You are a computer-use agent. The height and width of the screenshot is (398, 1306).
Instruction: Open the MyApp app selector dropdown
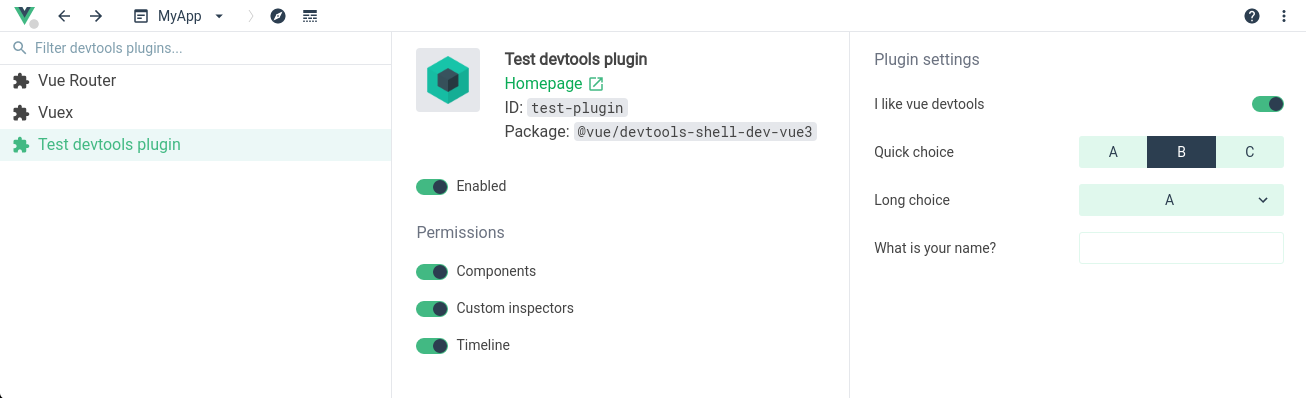179,16
